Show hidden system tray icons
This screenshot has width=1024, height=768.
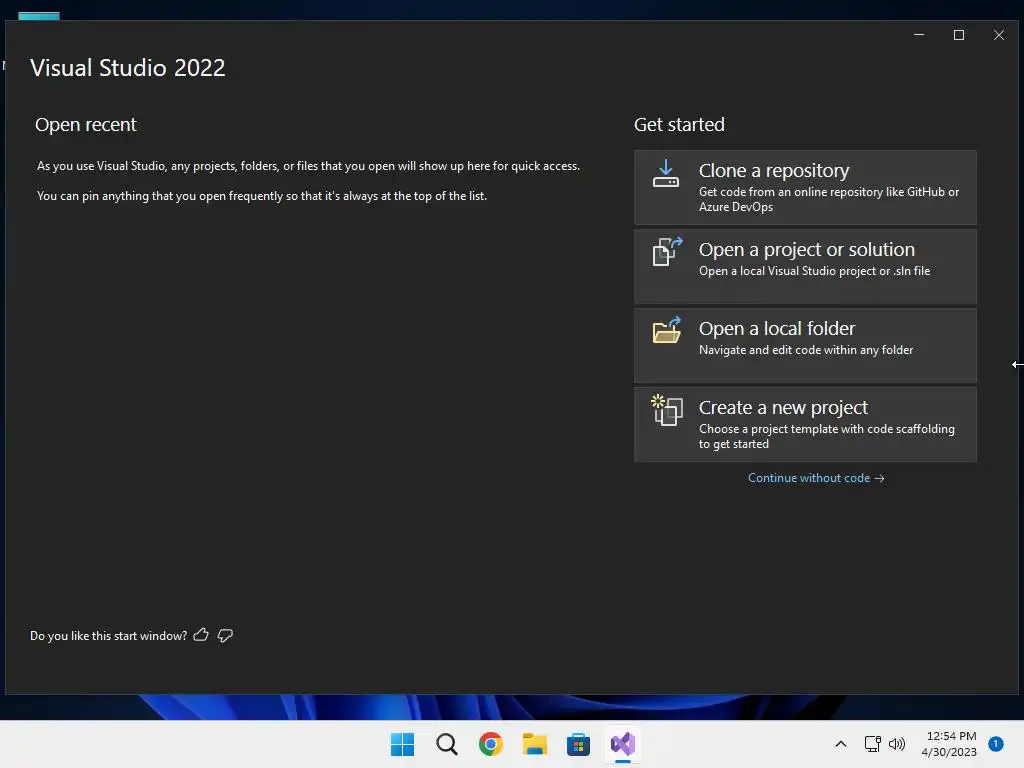click(841, 744)
